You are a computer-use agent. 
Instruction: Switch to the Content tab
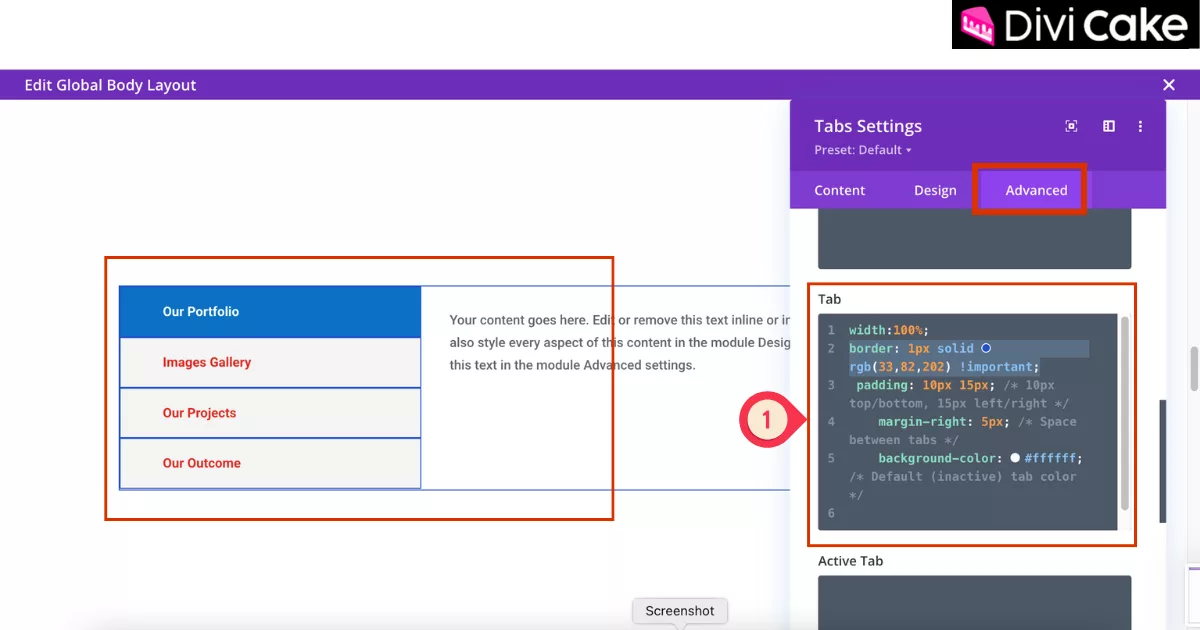(840, 190)
